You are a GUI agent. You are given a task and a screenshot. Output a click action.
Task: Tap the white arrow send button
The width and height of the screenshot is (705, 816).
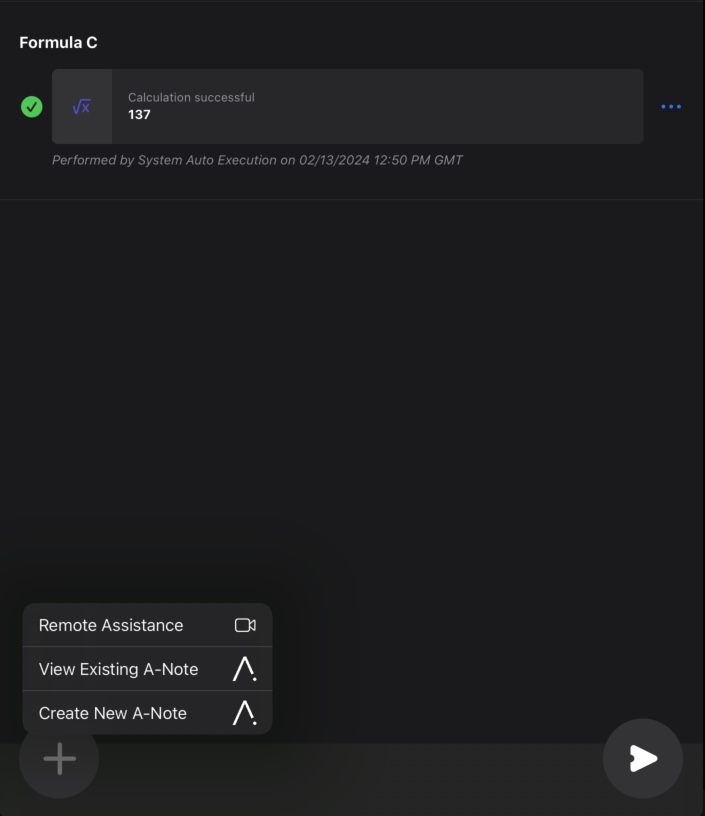pyautogui.click(x=643, y=758)
